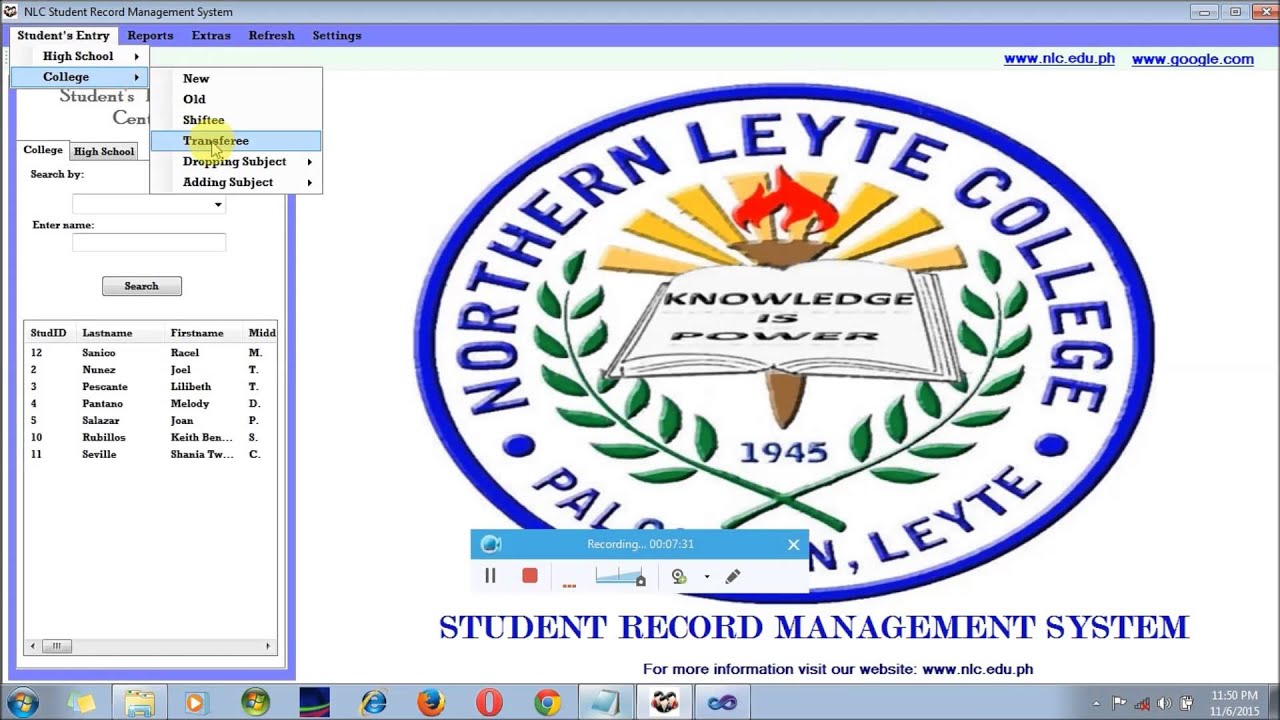Click the Search button

click(x=142, y=286)
